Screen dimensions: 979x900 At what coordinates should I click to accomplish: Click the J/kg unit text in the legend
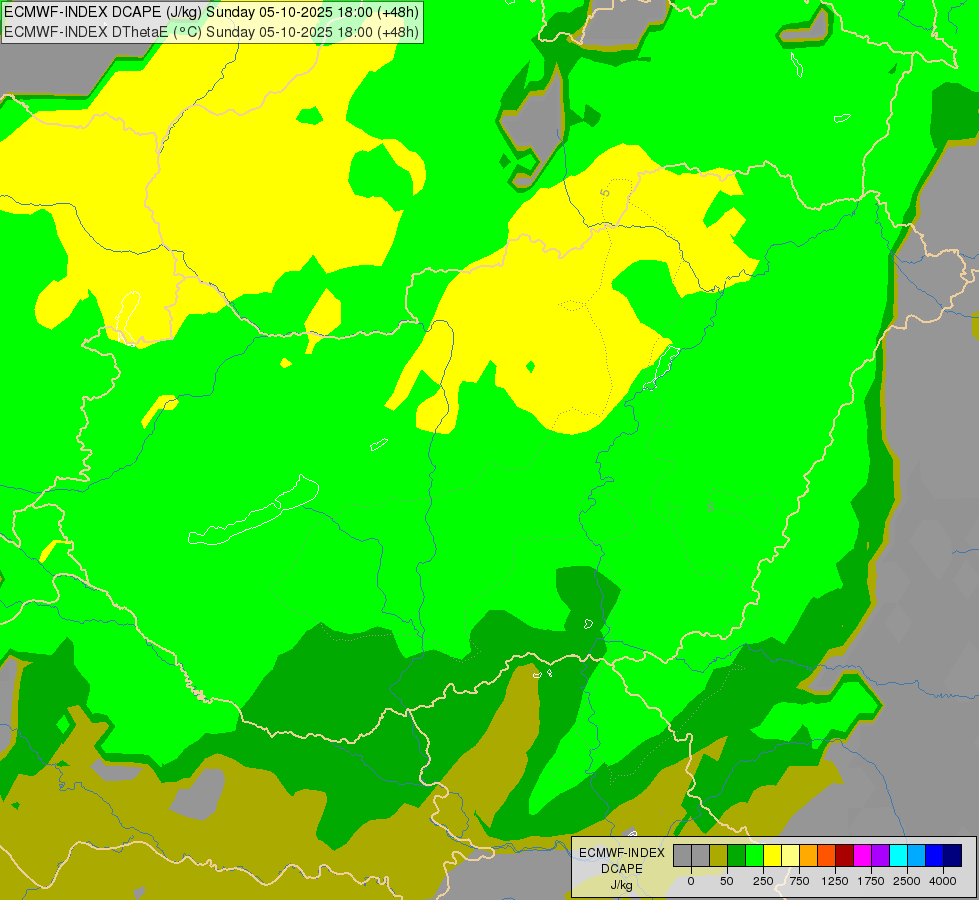pos(621,886)
